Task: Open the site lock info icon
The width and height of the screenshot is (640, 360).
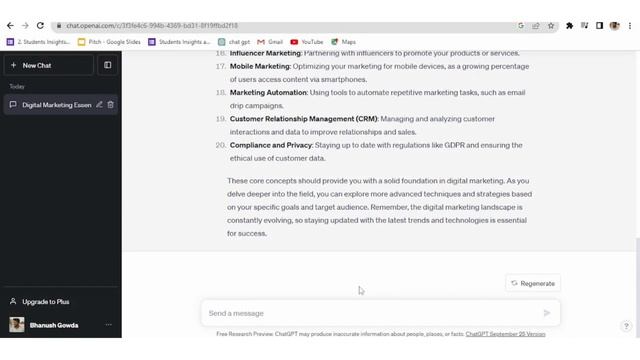Action: pyautogui.click(x=59, y=26)
